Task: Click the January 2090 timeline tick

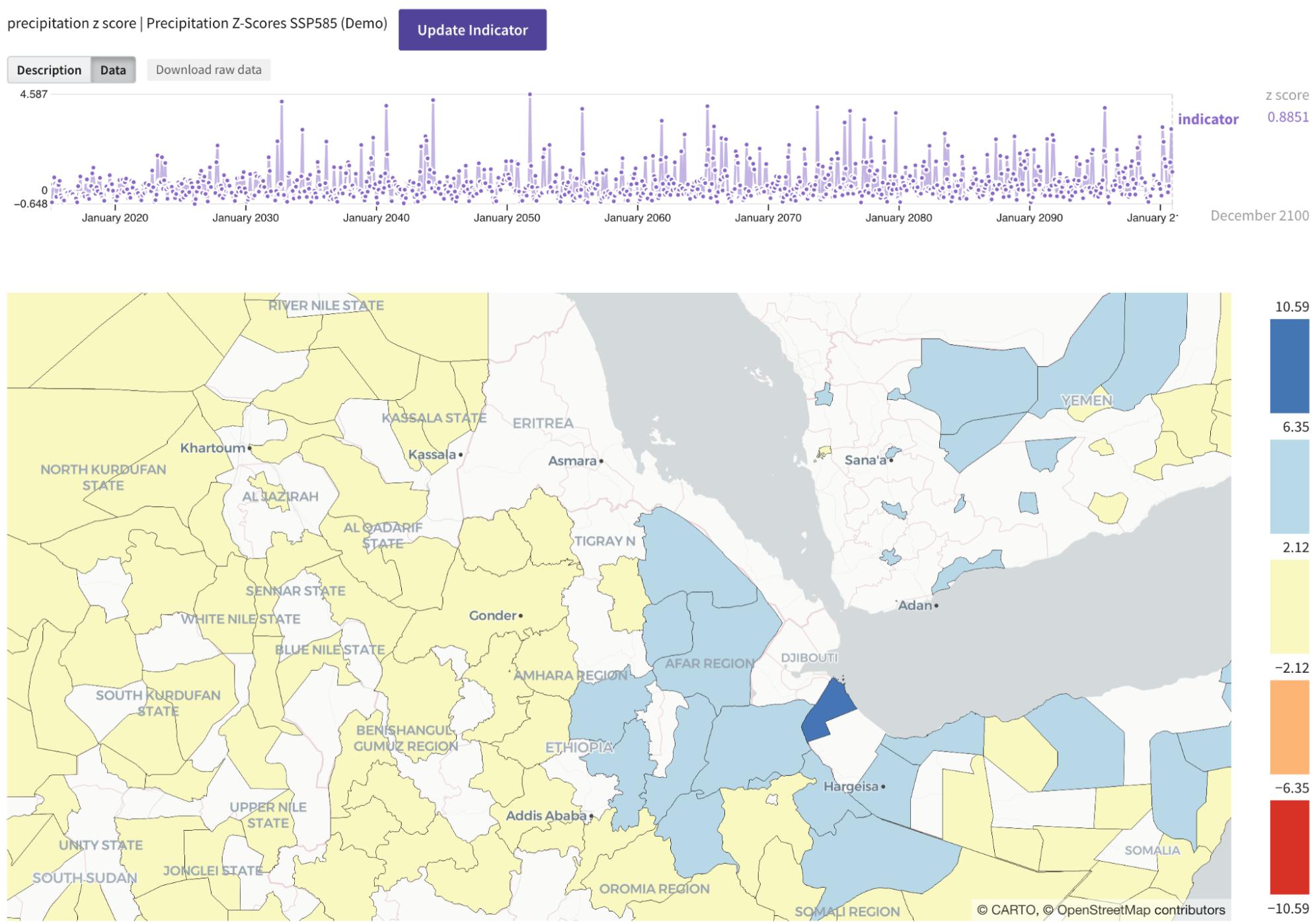Action: 1029,217
